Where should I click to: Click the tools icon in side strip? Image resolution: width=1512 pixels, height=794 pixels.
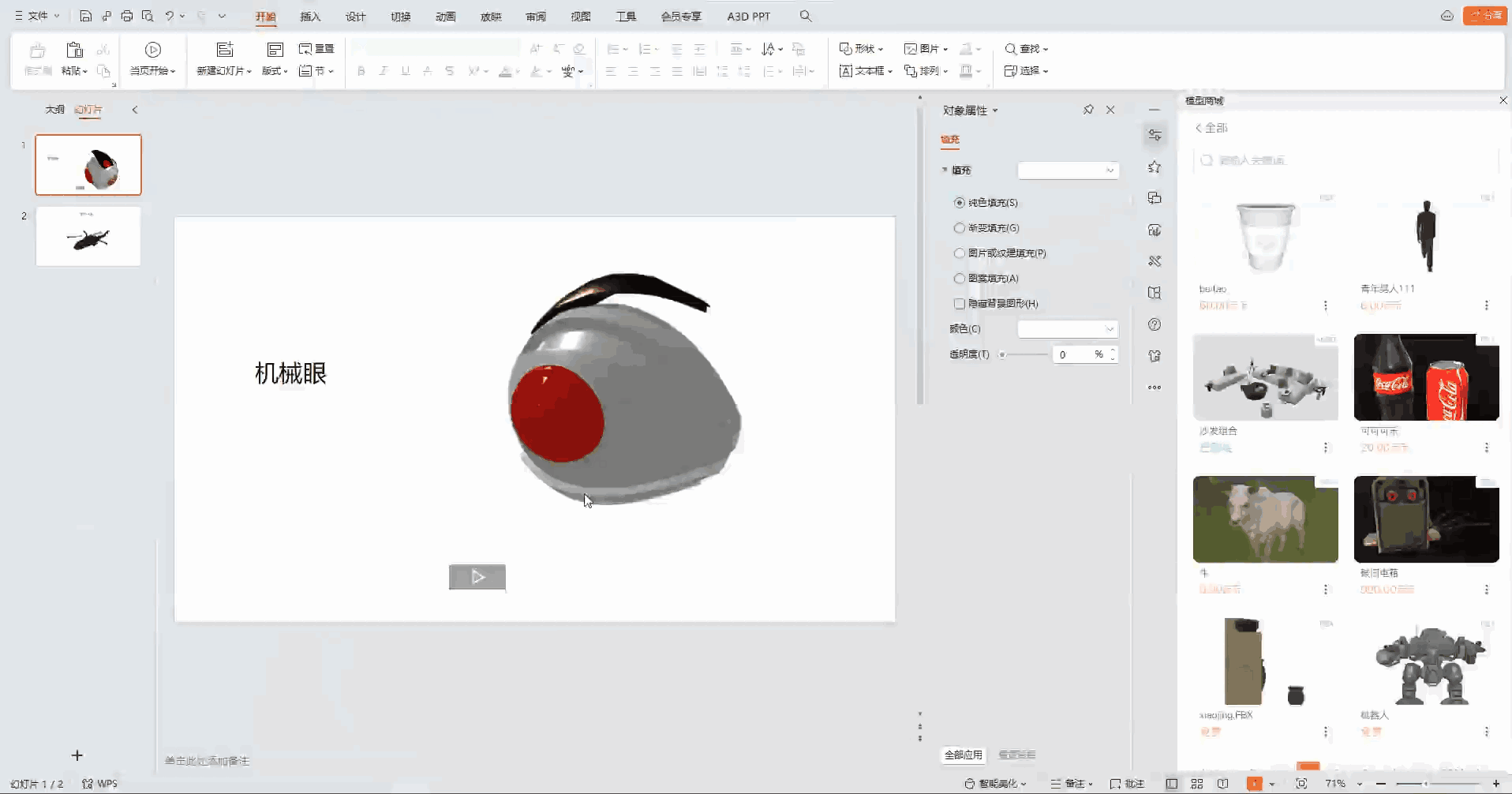1155,261
